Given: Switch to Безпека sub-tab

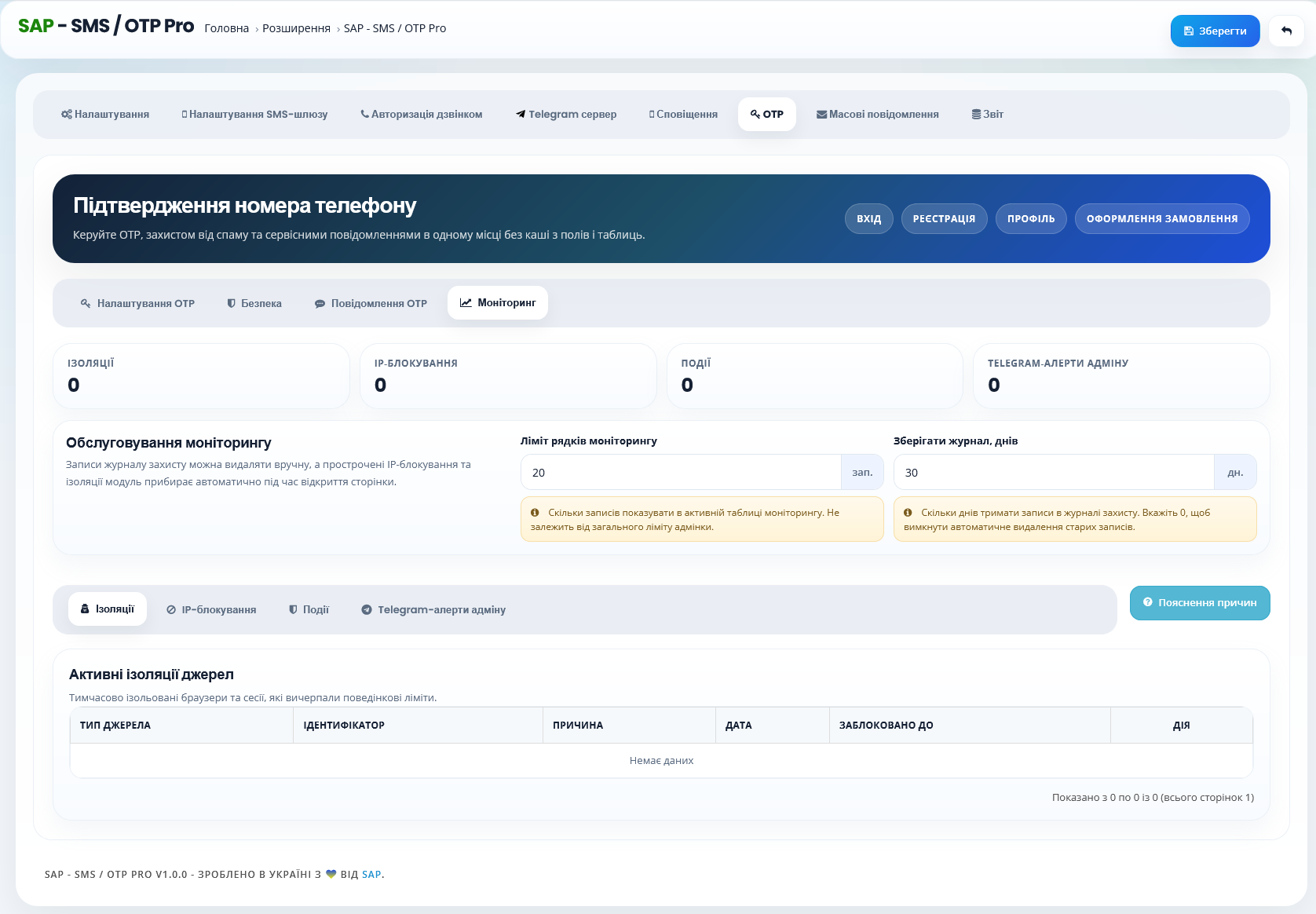Looking at the screenshot, I should coord(254,303).
